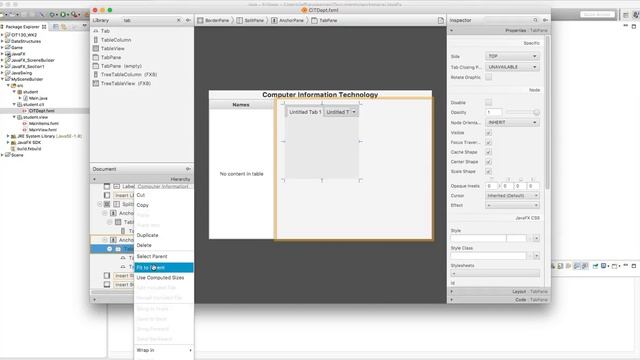Click Computer Information Technology label
This screenshot has width=640, height=360.
(320, 95)
